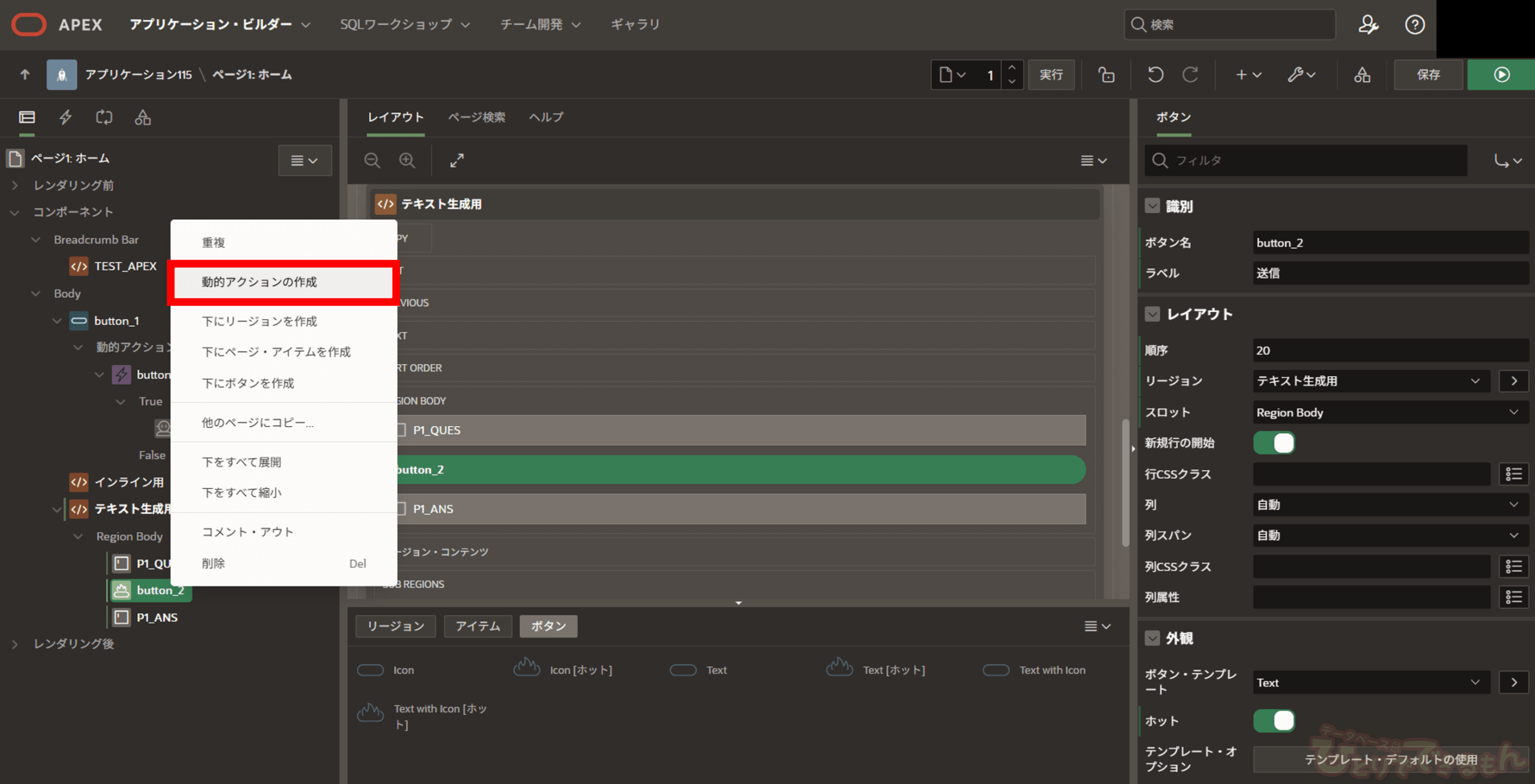The height and width of the screenshot is (784, 1535).
Task: Expand the layout pane with the arrows icon
Action: [x=457, y=160]
